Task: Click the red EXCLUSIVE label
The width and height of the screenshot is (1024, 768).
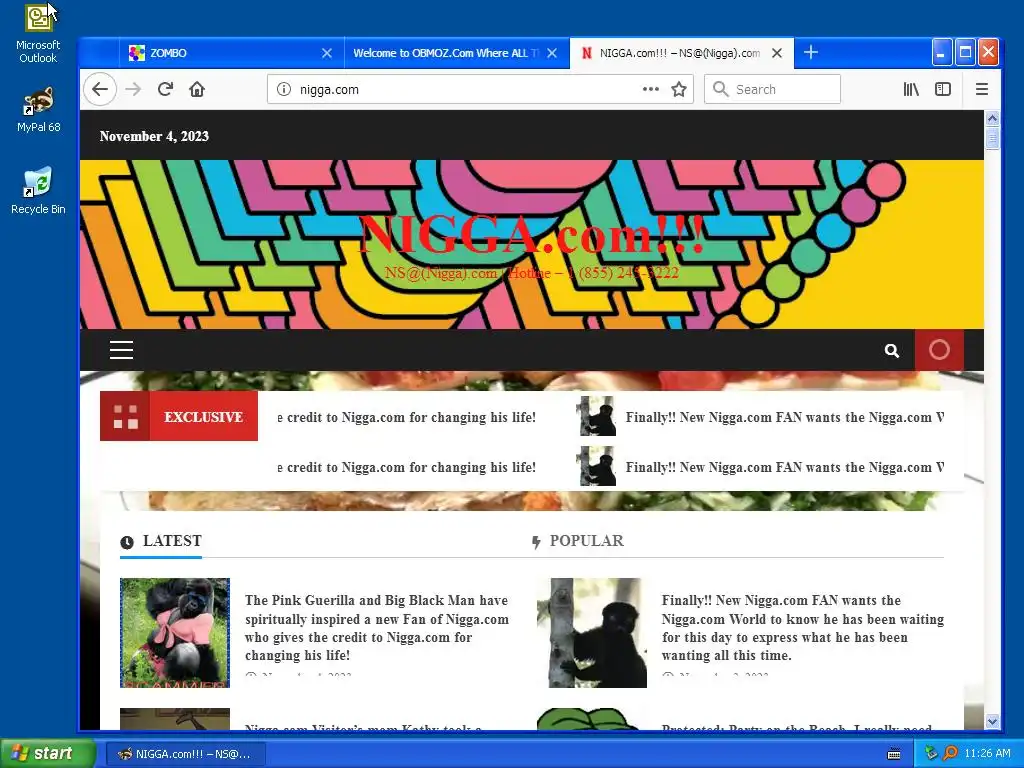Action: click(179, 416)
